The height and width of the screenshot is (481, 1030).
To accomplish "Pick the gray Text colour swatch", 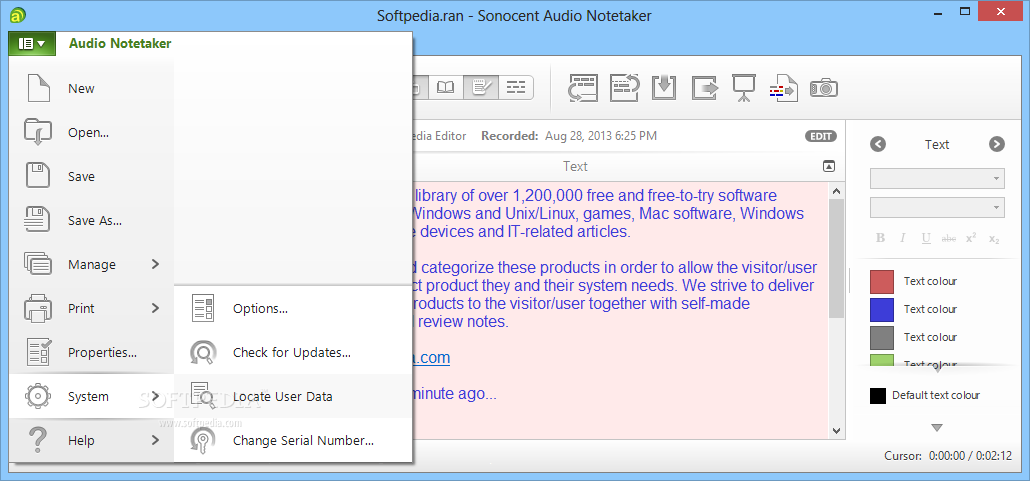I will click(882, 338).
